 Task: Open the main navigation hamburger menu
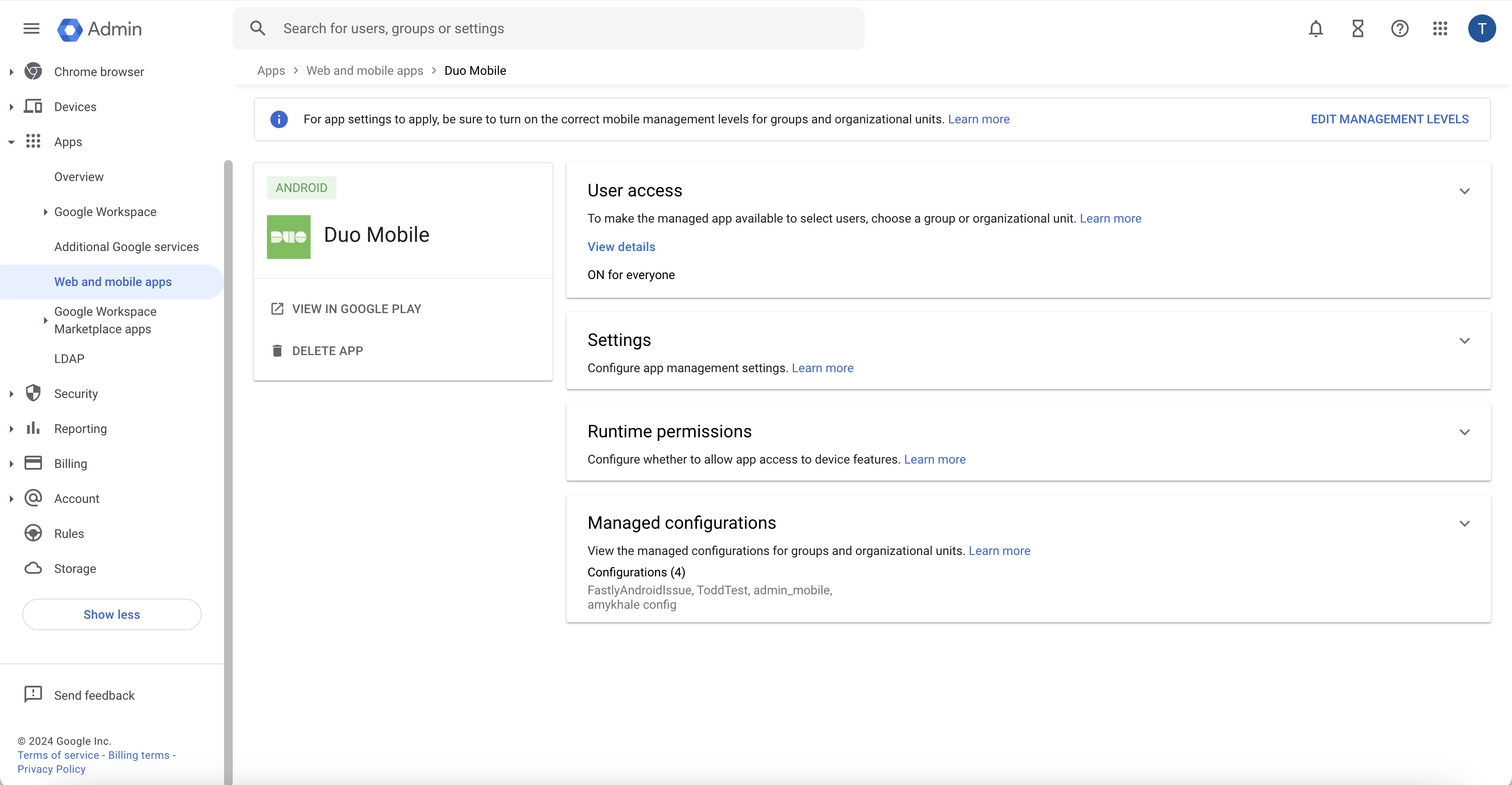pos(31,28)
